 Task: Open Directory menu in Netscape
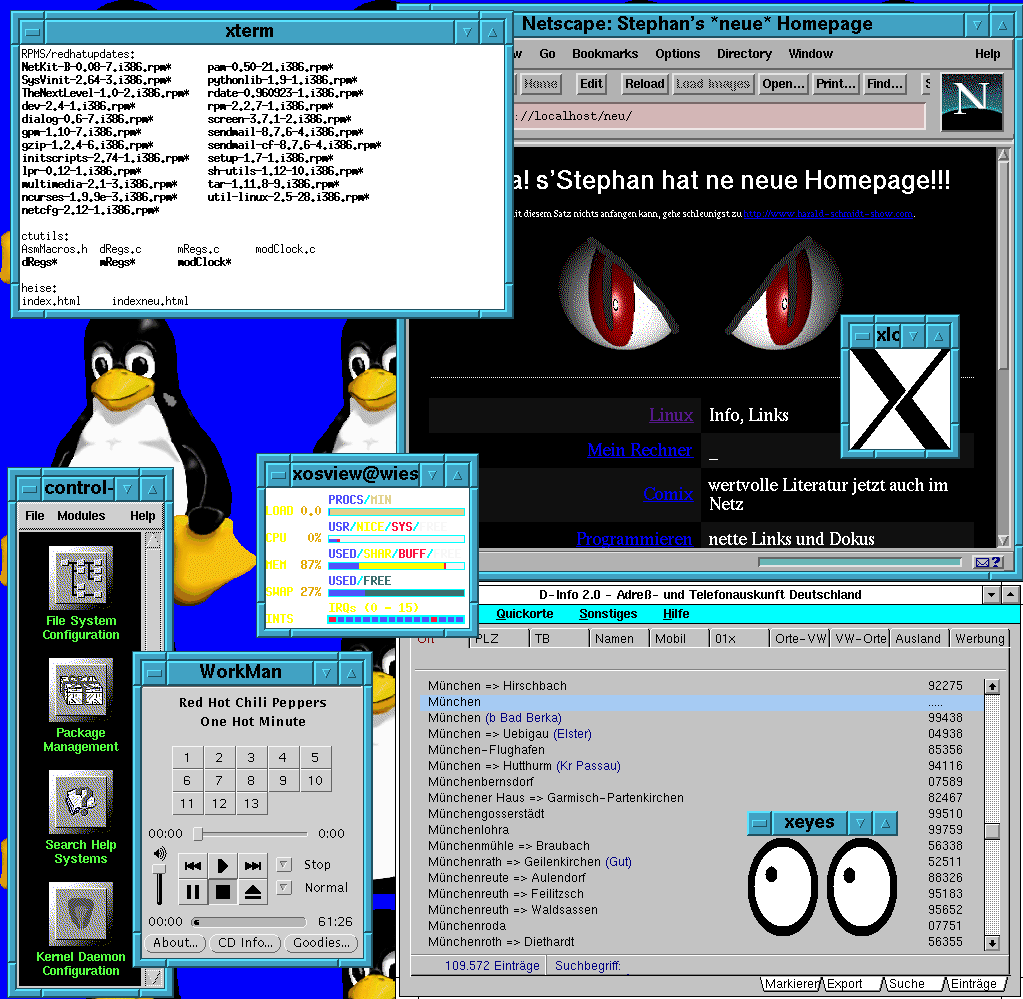pyautogui.click(x=744, y=54)
